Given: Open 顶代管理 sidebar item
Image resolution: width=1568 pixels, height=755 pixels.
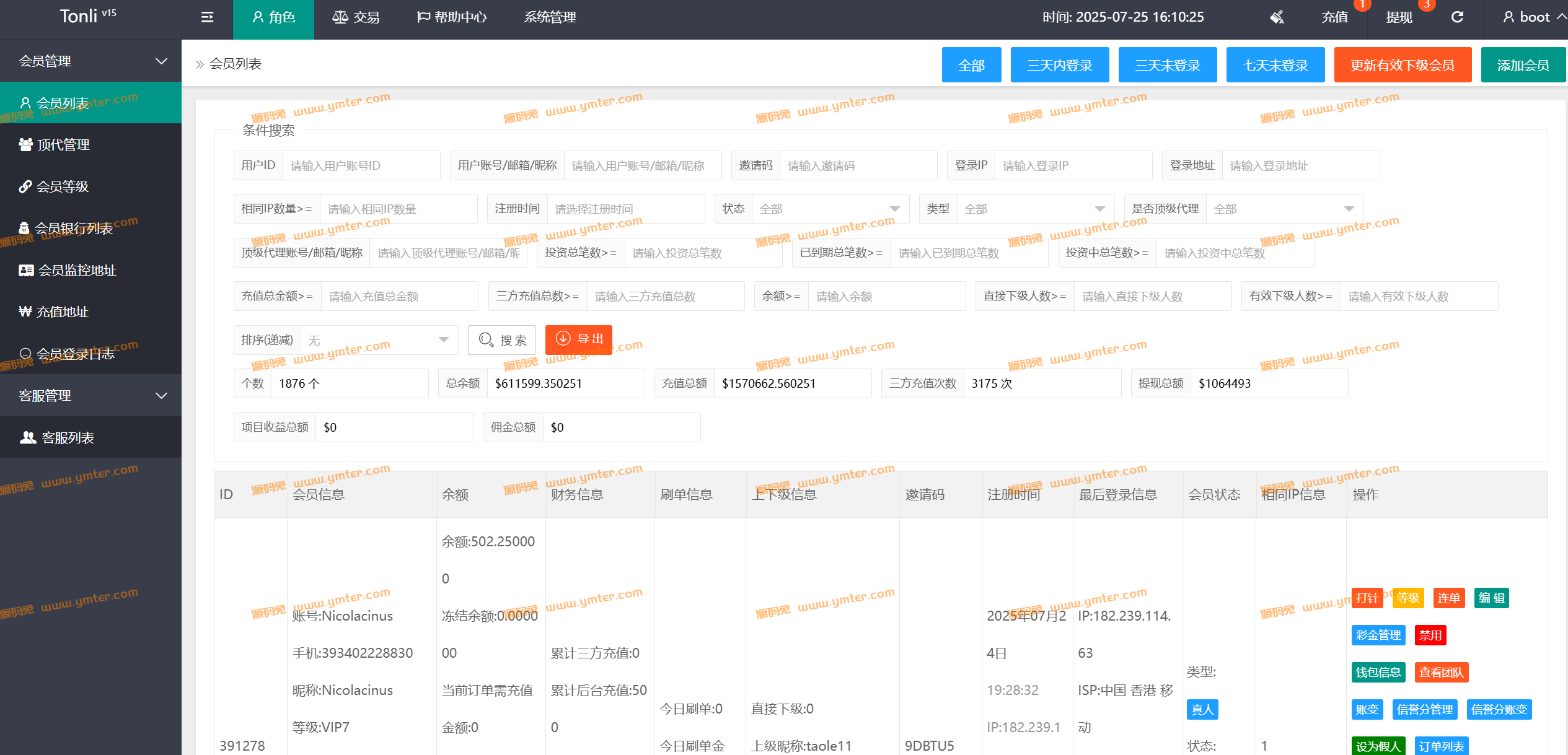Looking at the screenshot, I should (x=63, y=145).
